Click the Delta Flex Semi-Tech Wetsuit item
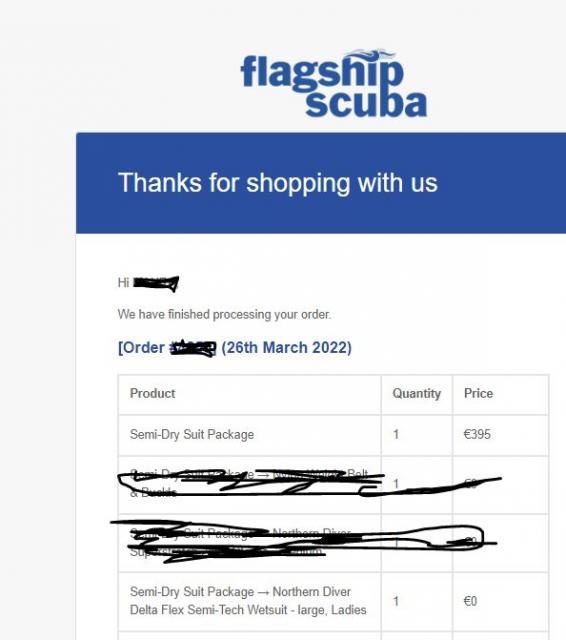The image size is (566, 640). tap(248, 601)
